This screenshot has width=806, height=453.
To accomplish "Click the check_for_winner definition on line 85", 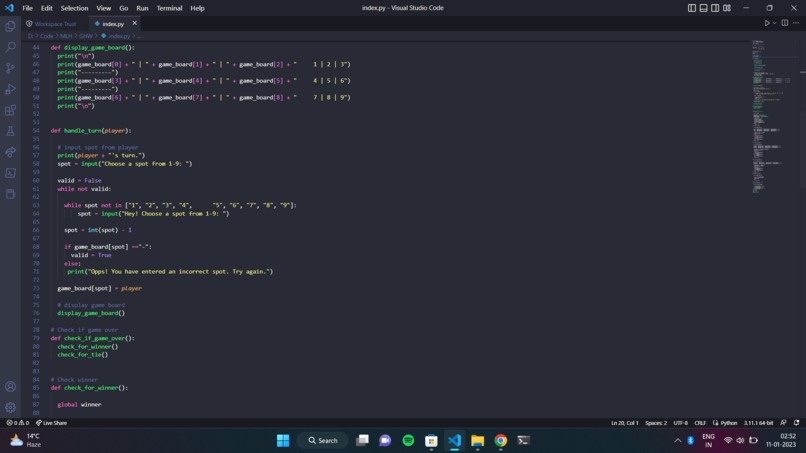I will tap(91, 388).
